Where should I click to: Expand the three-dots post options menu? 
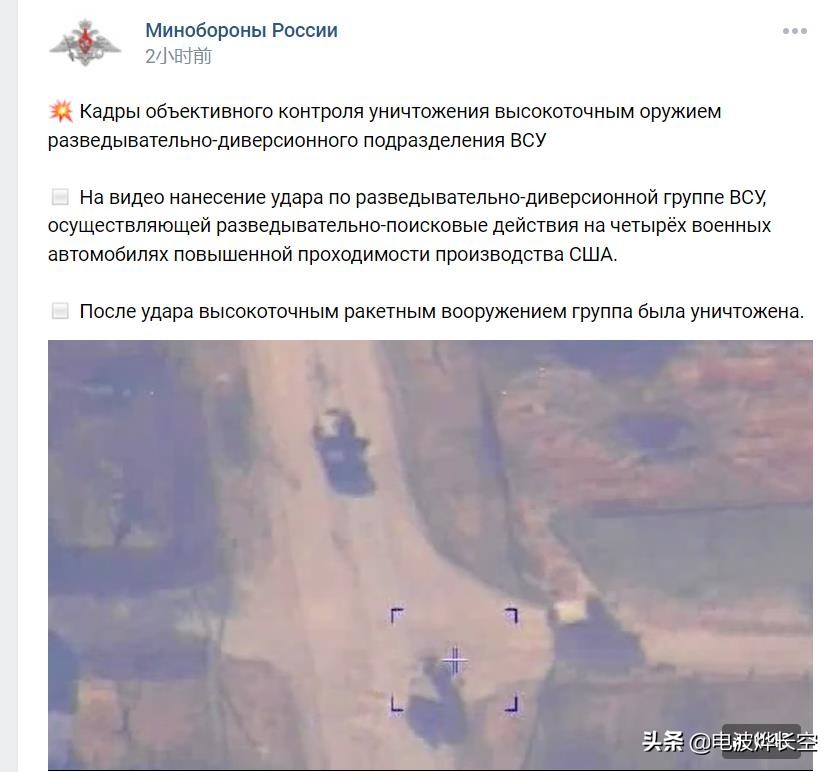point(794,31)
